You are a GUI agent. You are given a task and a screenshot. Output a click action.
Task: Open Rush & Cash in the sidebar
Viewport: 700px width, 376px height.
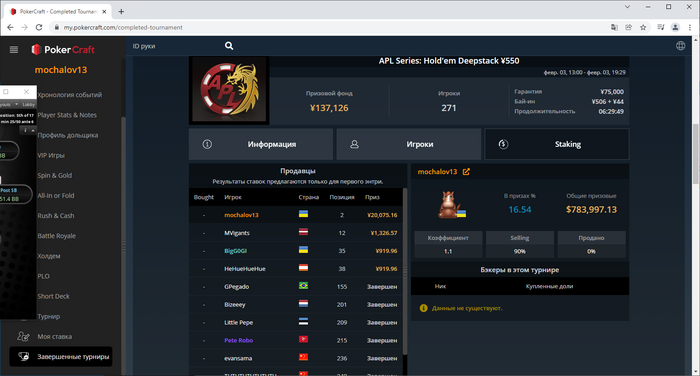[x=56, y=215]
